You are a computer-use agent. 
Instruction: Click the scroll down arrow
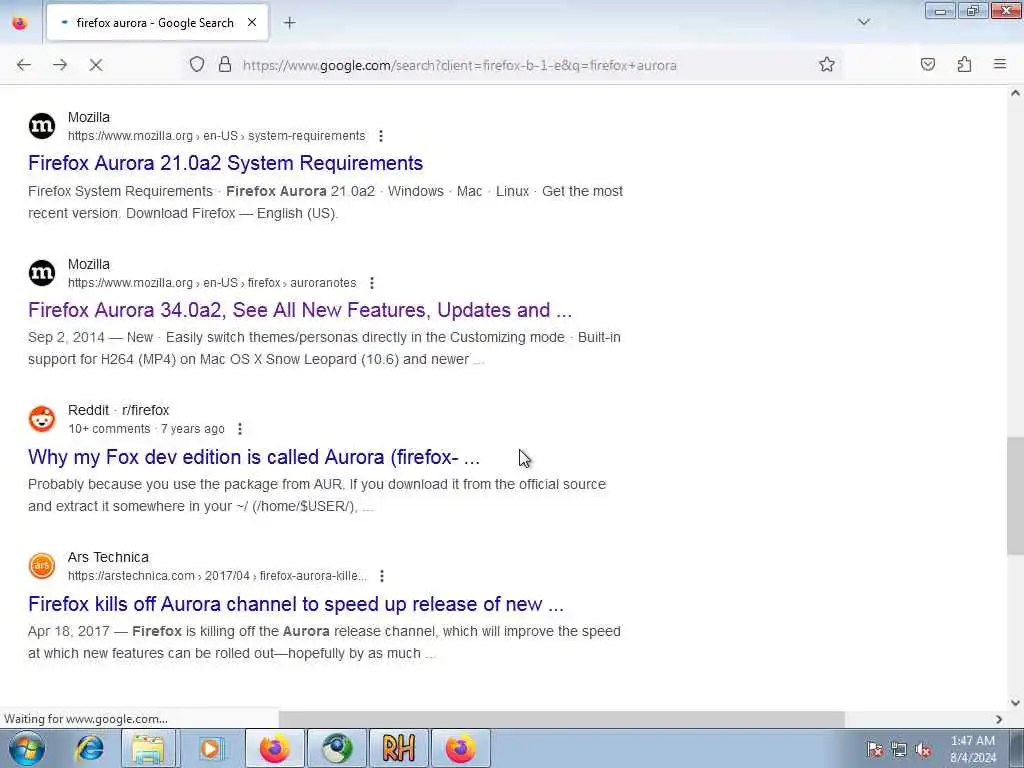pyautogui.click(x=1015, y=703)
